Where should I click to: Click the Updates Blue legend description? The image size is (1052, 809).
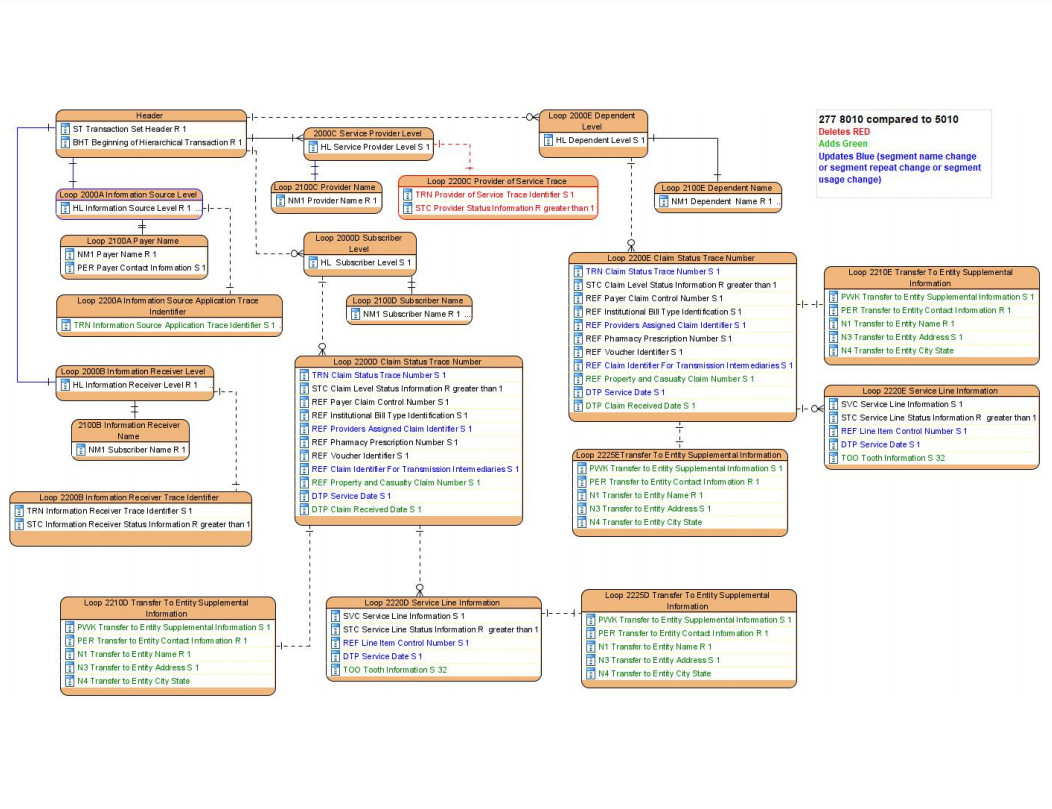tap(899, 168)
